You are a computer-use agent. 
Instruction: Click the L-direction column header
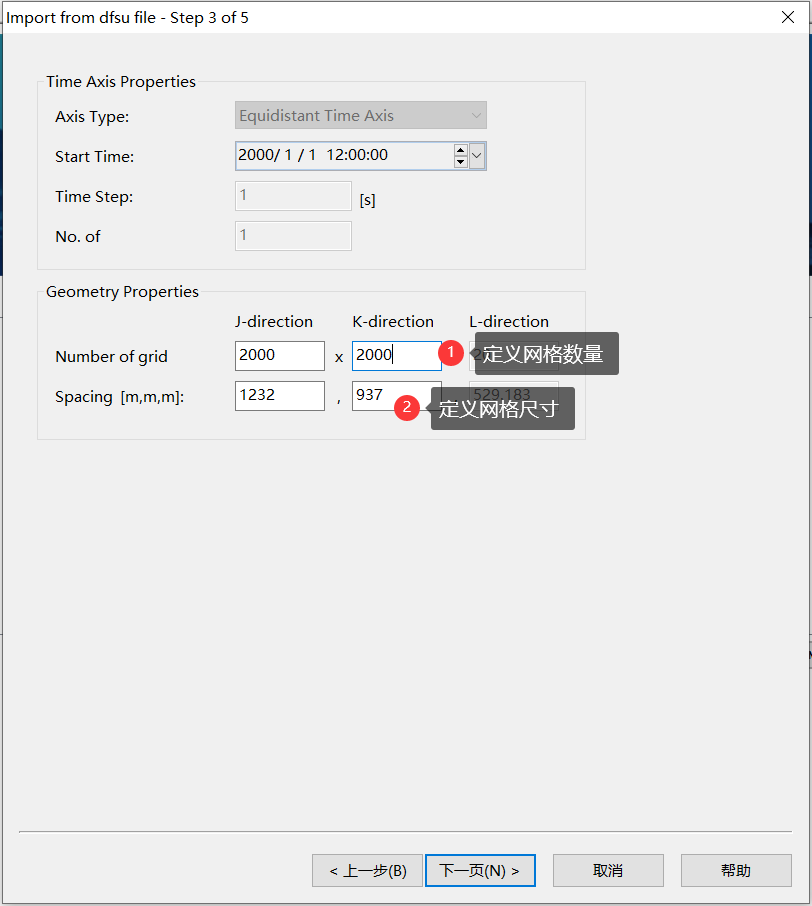tap(509, 321)
